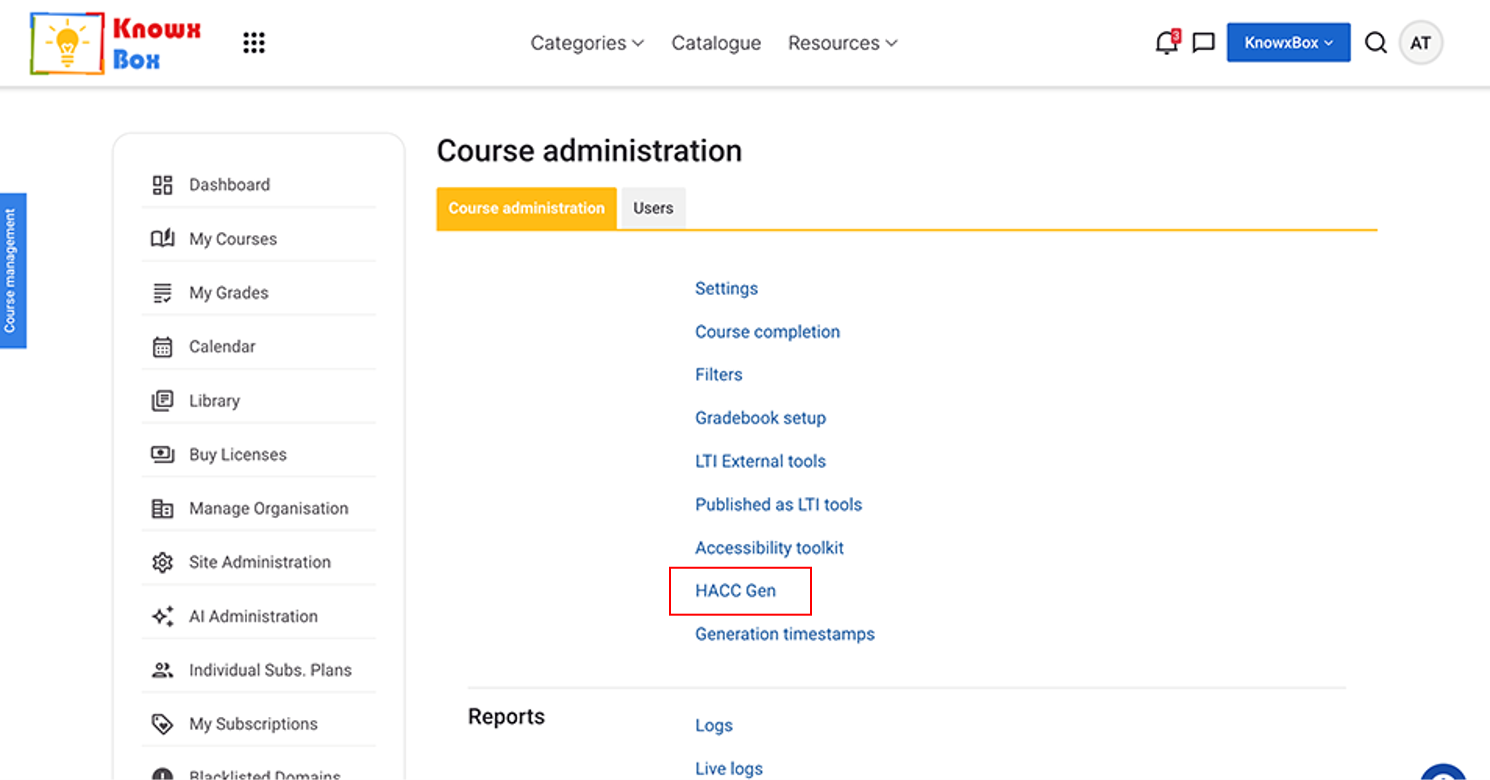Click the Individual Subs. Plans people icon
The width and height of the screenshot is (1490, 780).
click(x=162, y=671)
